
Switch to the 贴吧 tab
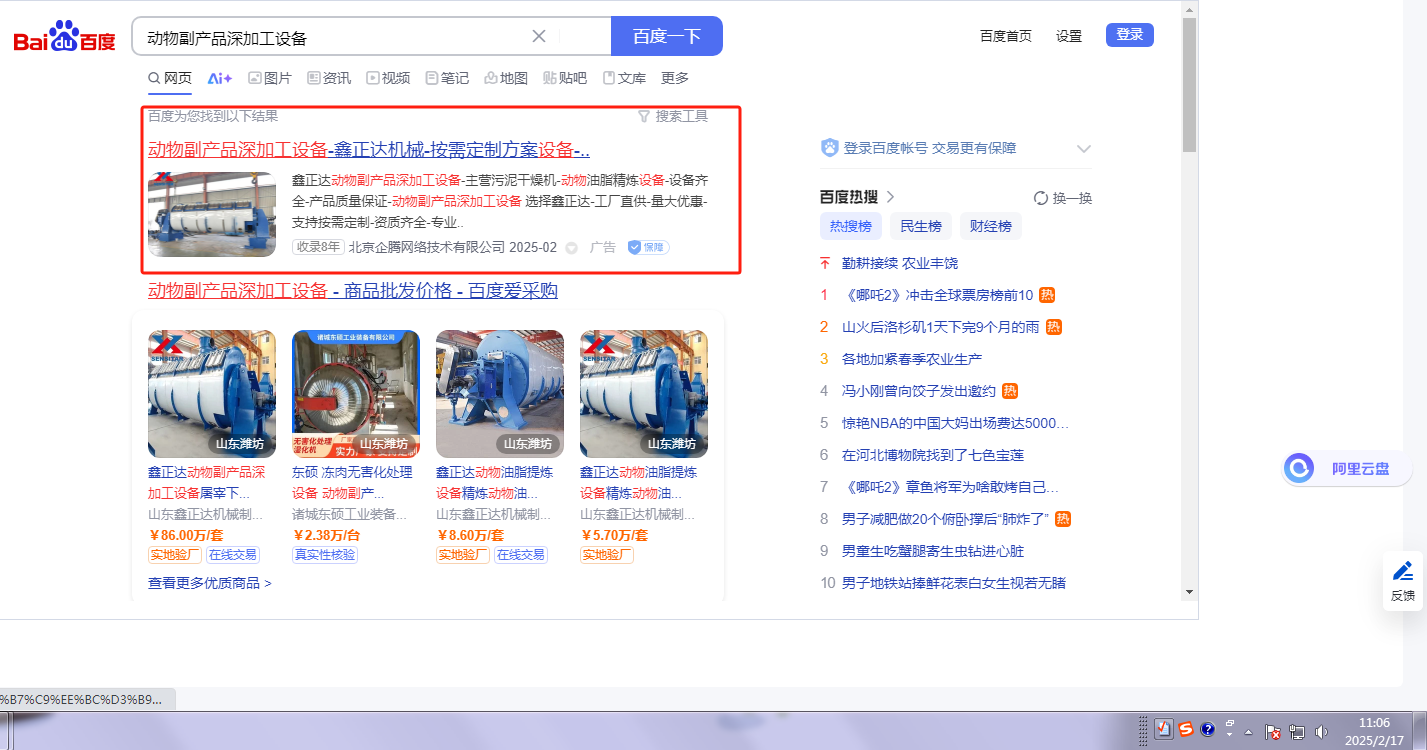coord(565,78)
